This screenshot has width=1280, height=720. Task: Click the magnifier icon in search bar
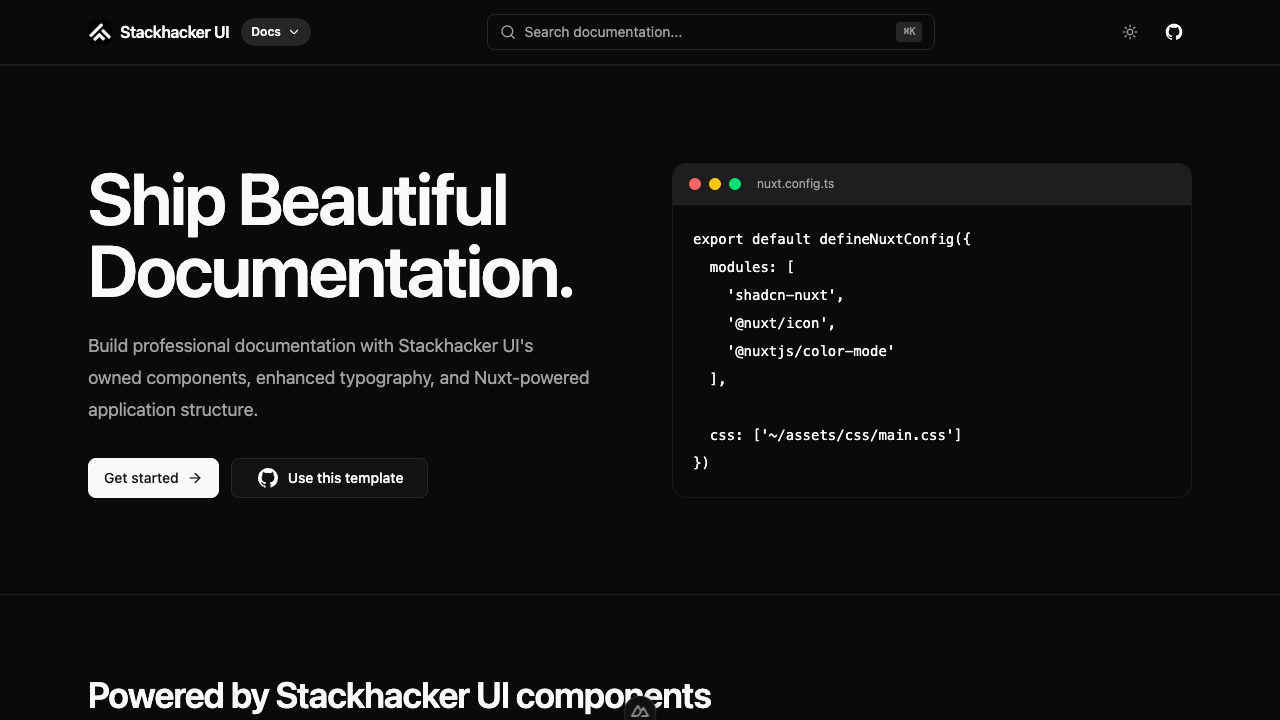pyautogui.click(x=508, y=32)
